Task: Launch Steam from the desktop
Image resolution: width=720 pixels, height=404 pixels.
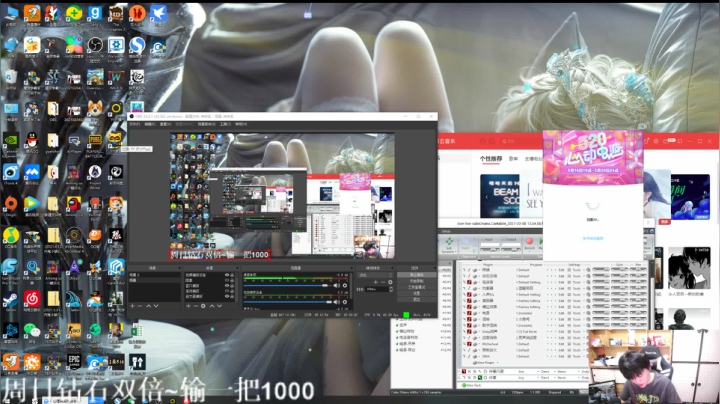Action: (11, 298)
